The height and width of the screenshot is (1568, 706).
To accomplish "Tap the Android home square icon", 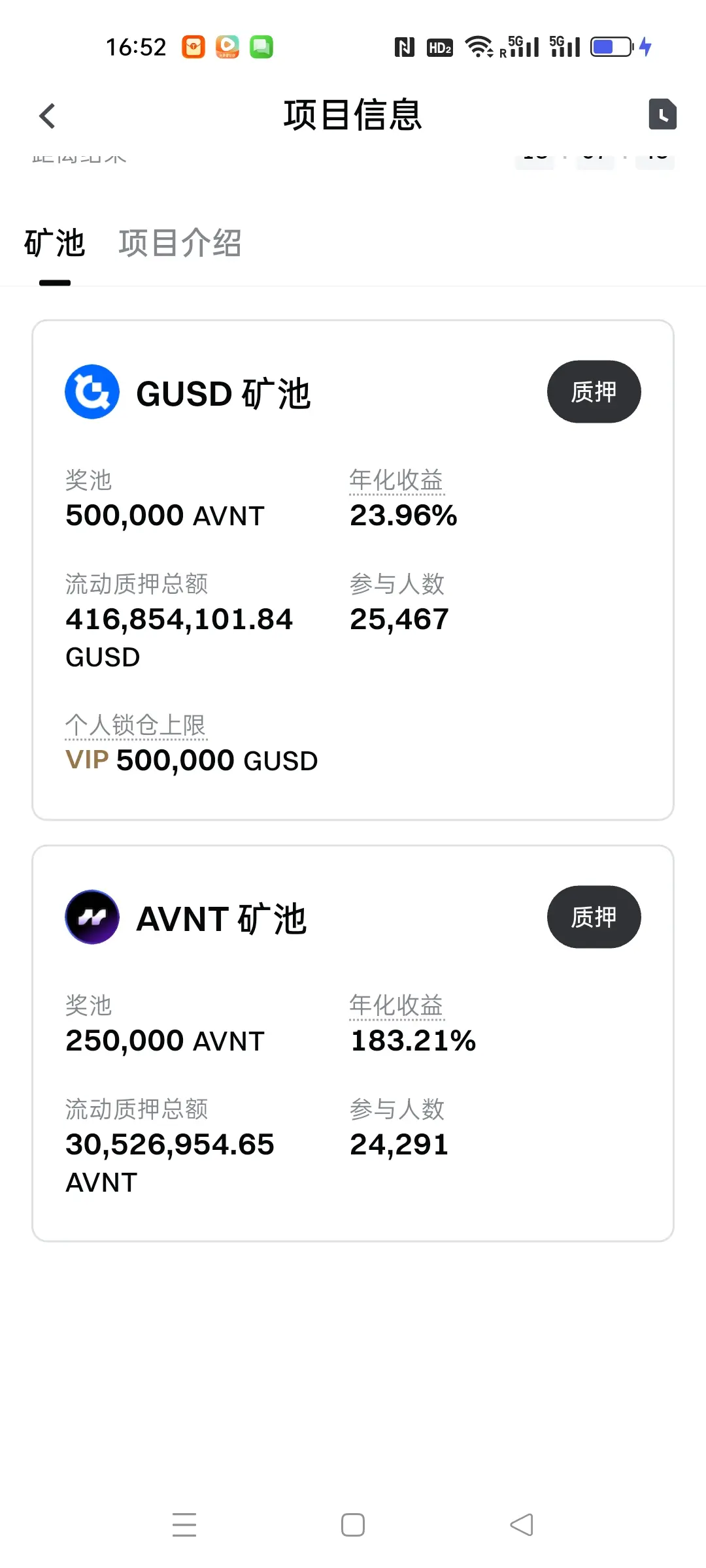I will point(353,1525).
